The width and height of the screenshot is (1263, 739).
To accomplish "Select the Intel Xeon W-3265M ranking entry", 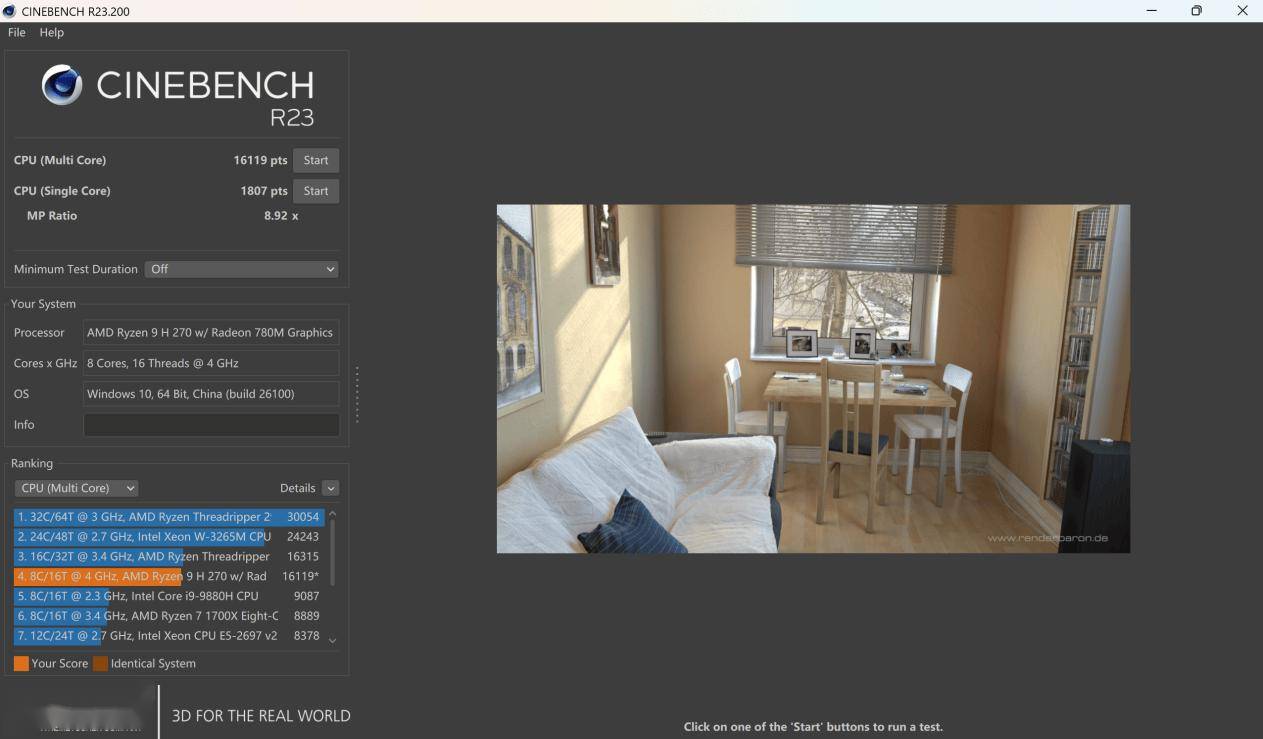I will [x=168, y=537].
